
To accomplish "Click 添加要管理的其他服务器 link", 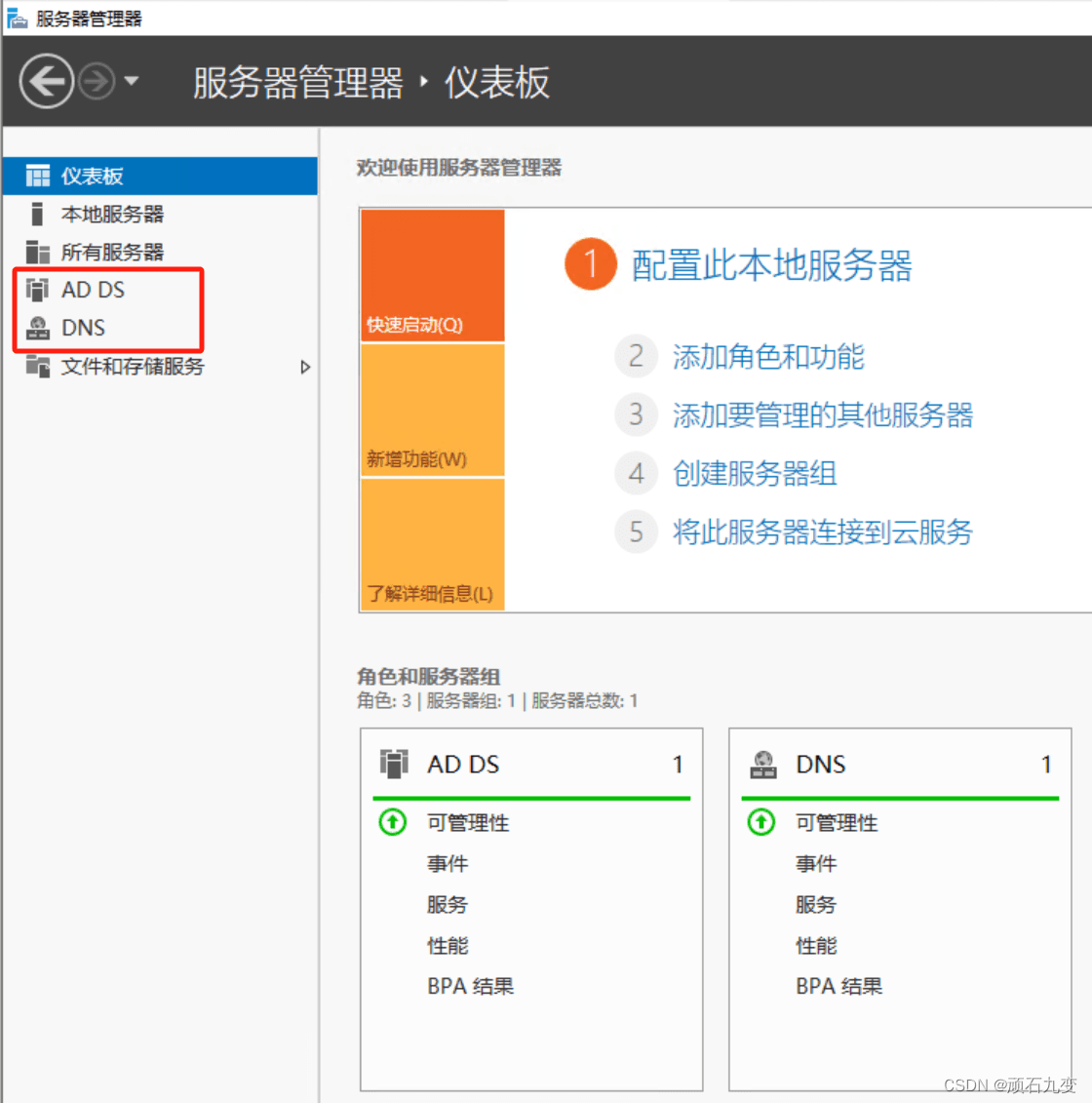I will [x=823, y=415].
